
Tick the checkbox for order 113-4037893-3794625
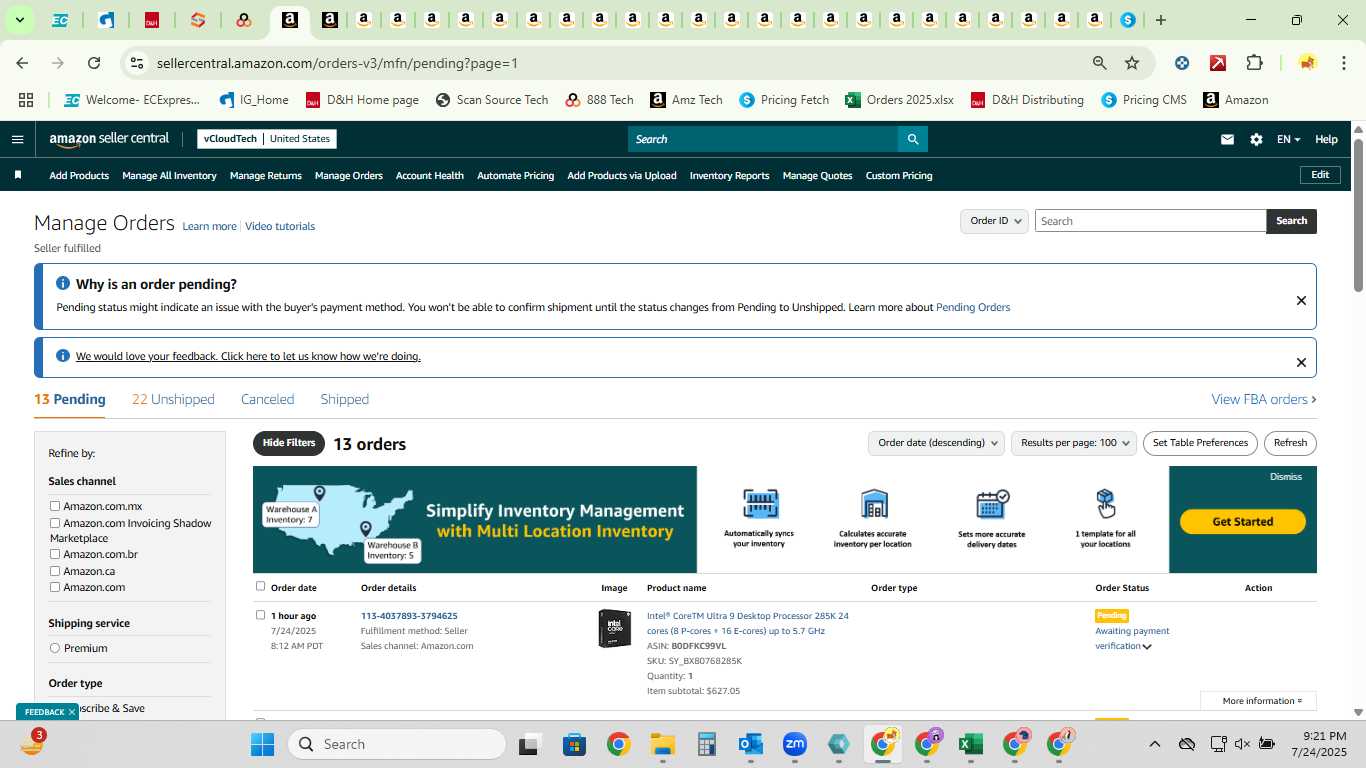261,615
